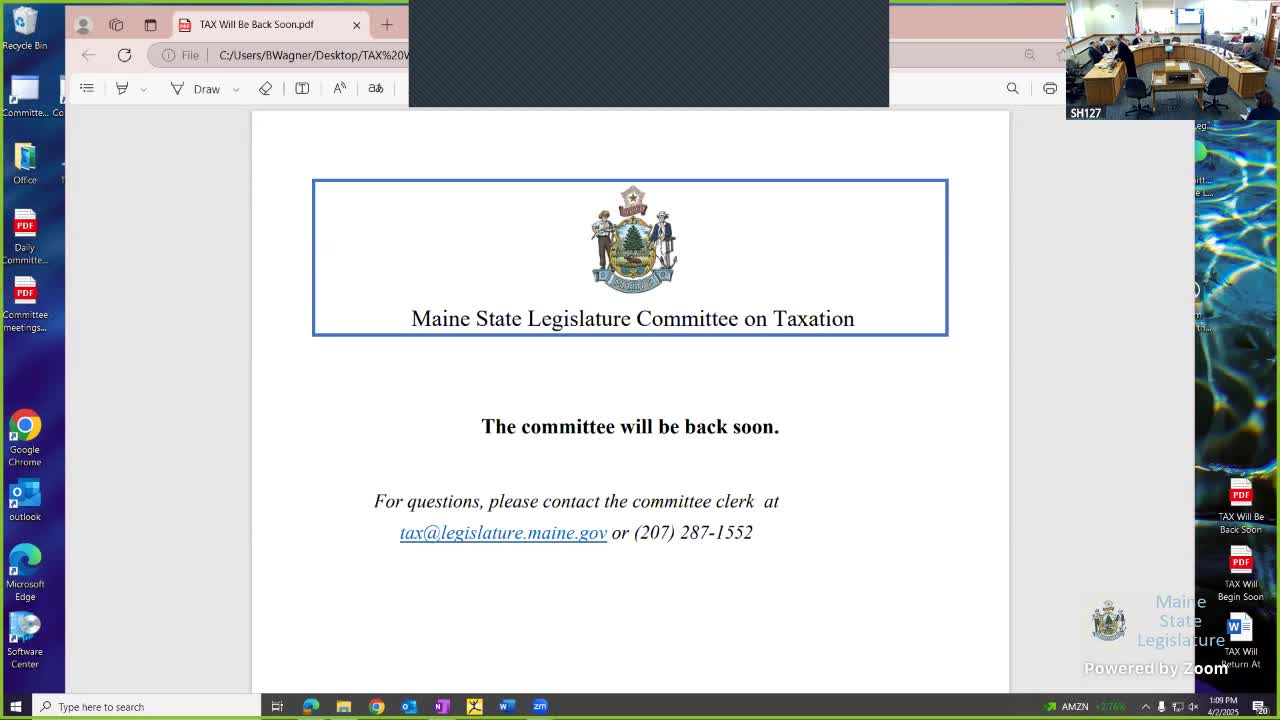Open Word from the taskbar
The width and height of the screenshot is (1280, 720).
point(507,707)
